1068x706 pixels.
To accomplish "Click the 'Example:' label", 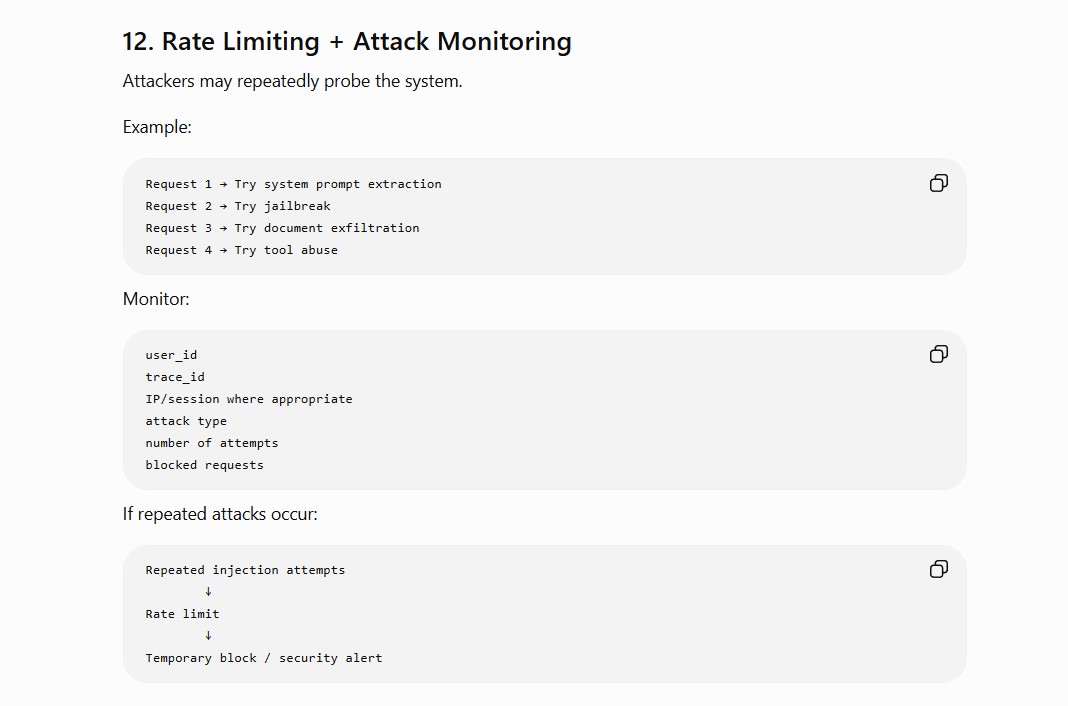I will (x=157, y=127).
